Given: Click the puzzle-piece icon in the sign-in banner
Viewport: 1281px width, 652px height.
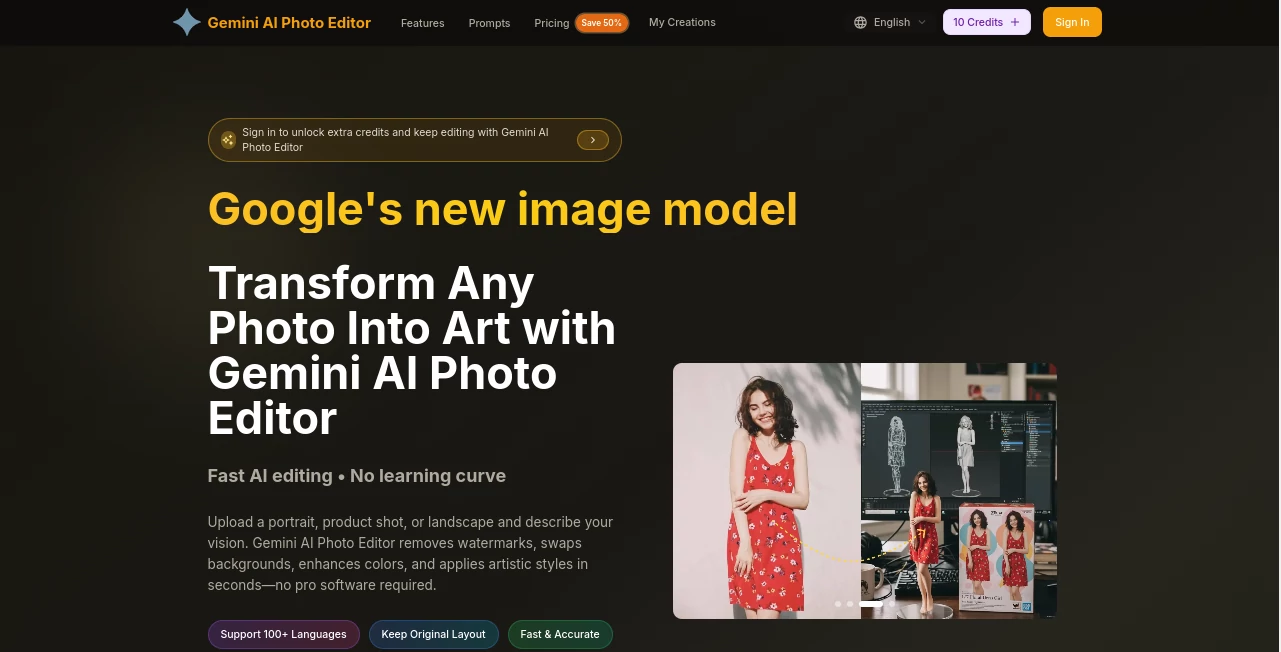Looking at the screenshot, I should 229,140.
